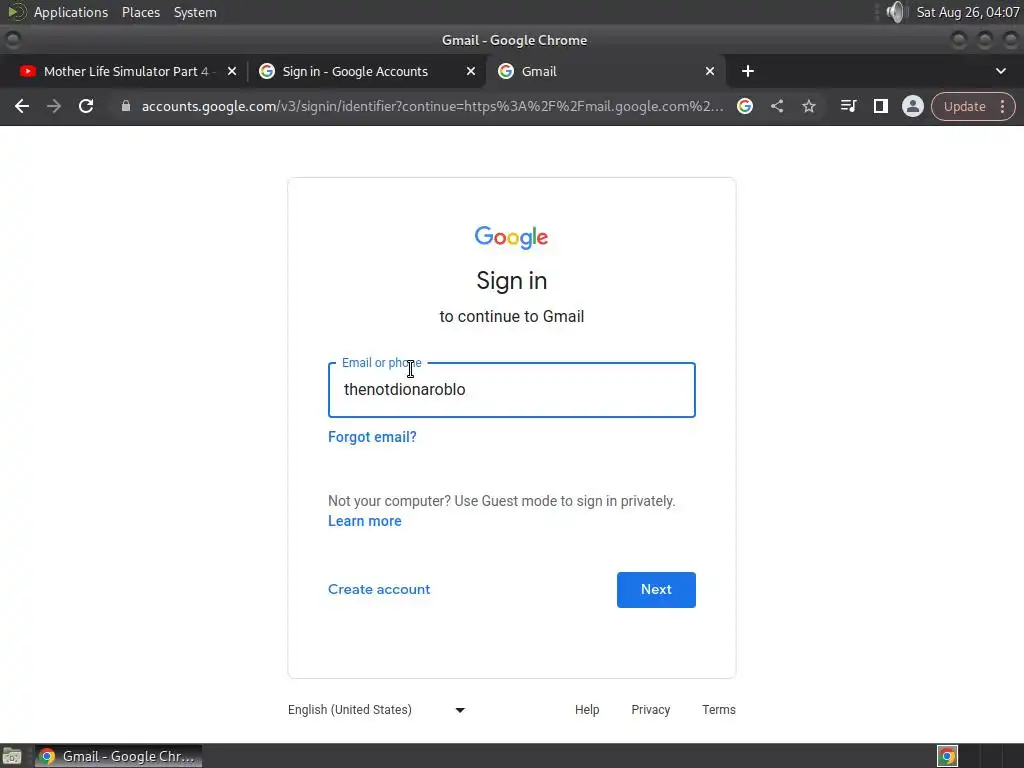The width and height of the screenshot is (1024, 768).
Task: Click the Google icon in the address bar
Action: point(745,106)
